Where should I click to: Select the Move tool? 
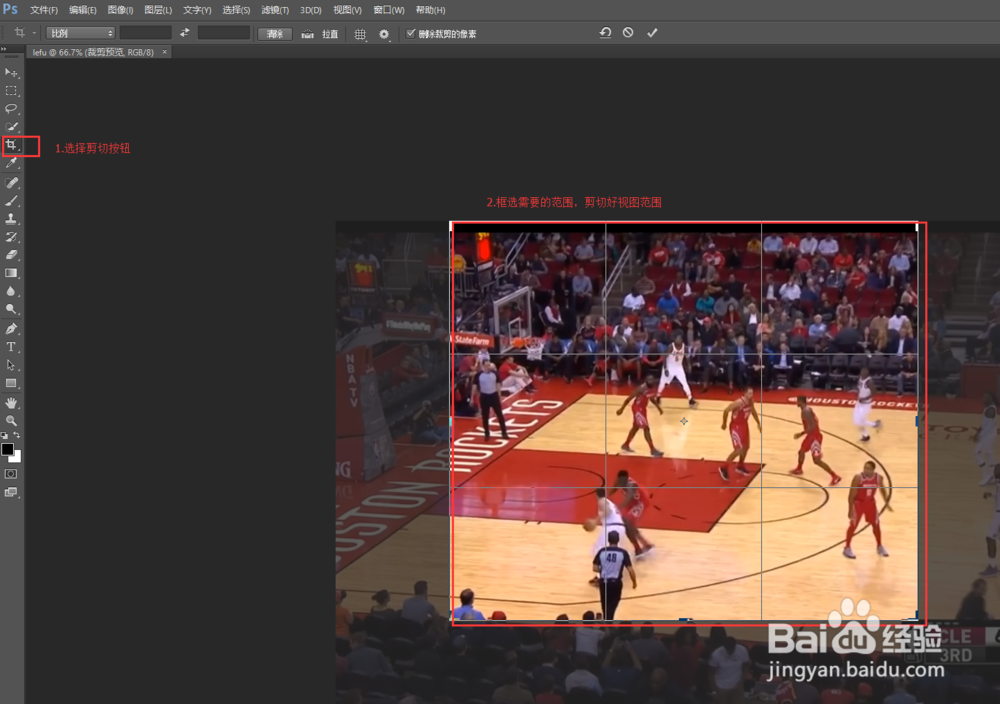(x=11, y=72)
